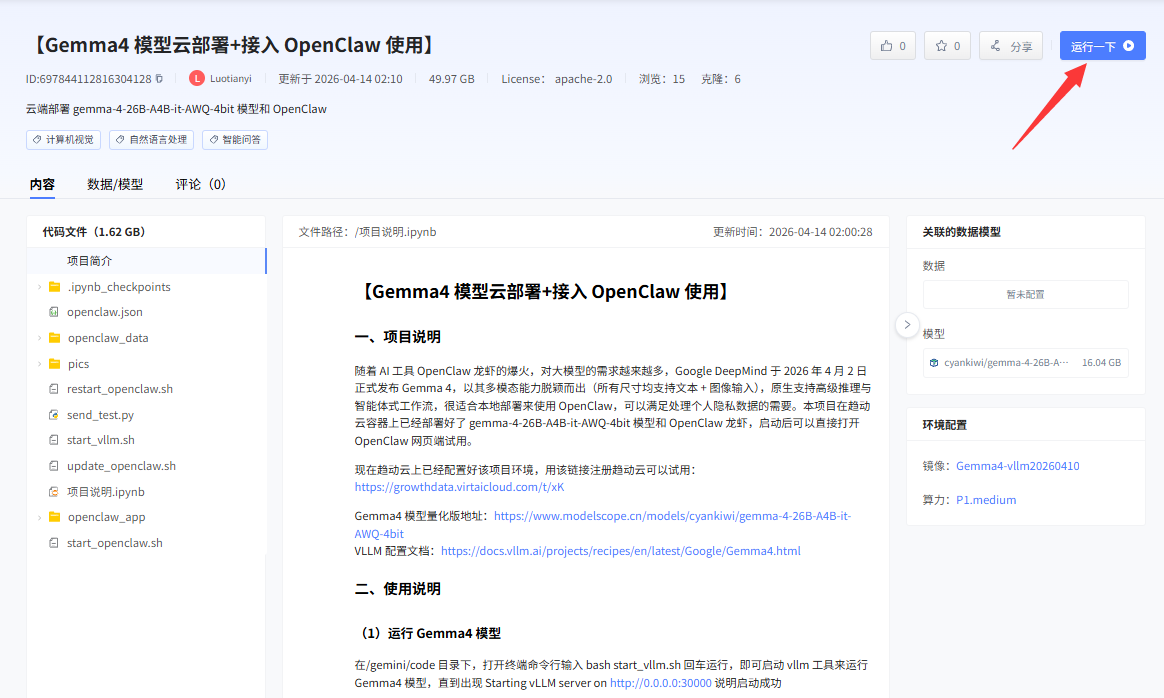Copy the project ID with the copy icon
1164x698 pixels.
click(159, 79)
